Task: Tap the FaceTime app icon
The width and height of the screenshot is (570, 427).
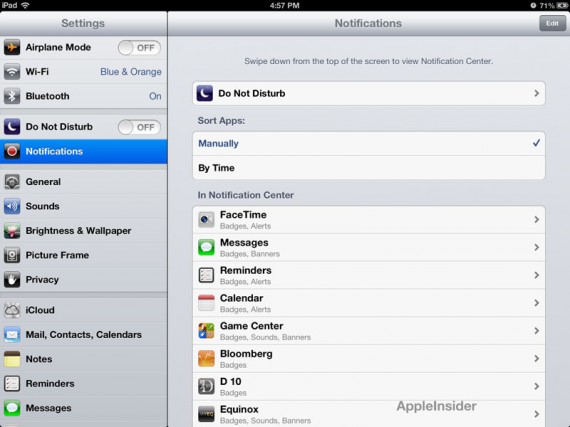Action: (x=206, y=220)
